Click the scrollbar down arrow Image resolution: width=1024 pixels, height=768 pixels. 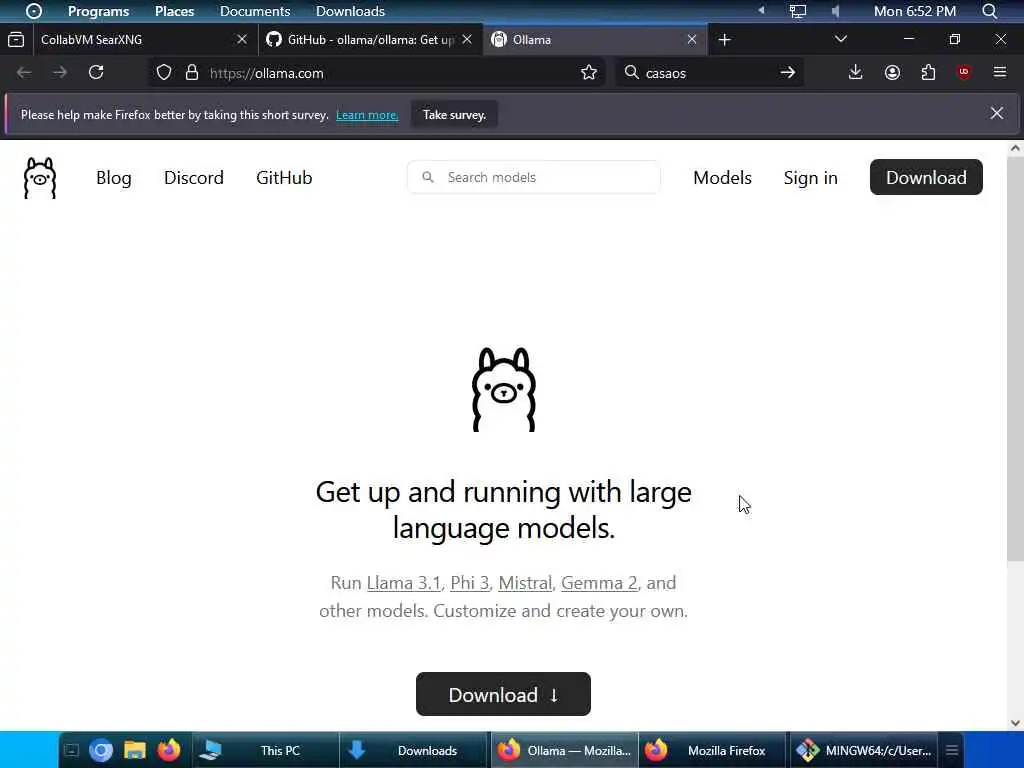[1015, 723]
